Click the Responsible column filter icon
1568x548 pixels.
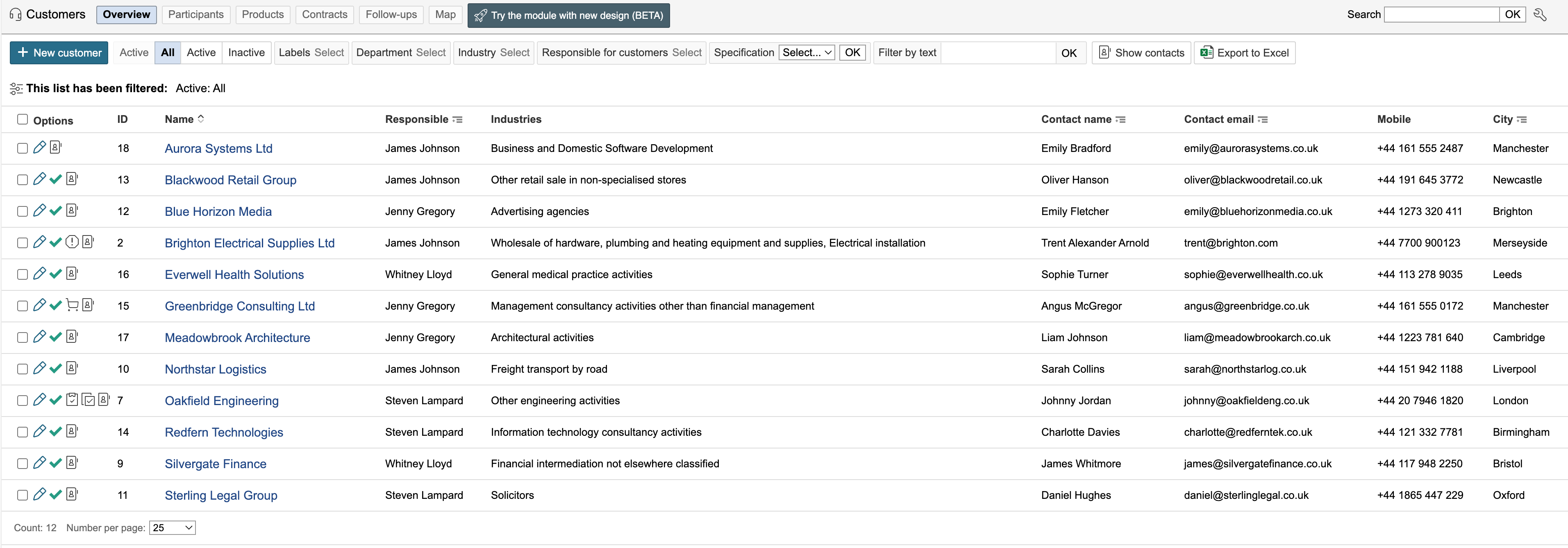point(458,120)
